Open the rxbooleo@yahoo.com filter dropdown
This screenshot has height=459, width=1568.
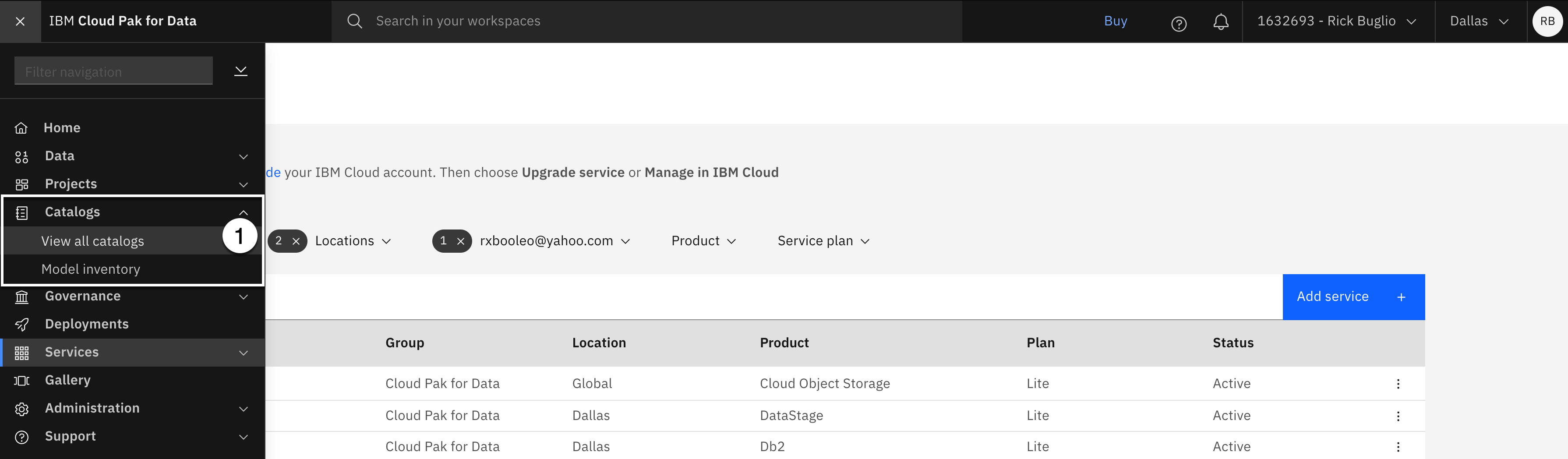click(554, 241)
